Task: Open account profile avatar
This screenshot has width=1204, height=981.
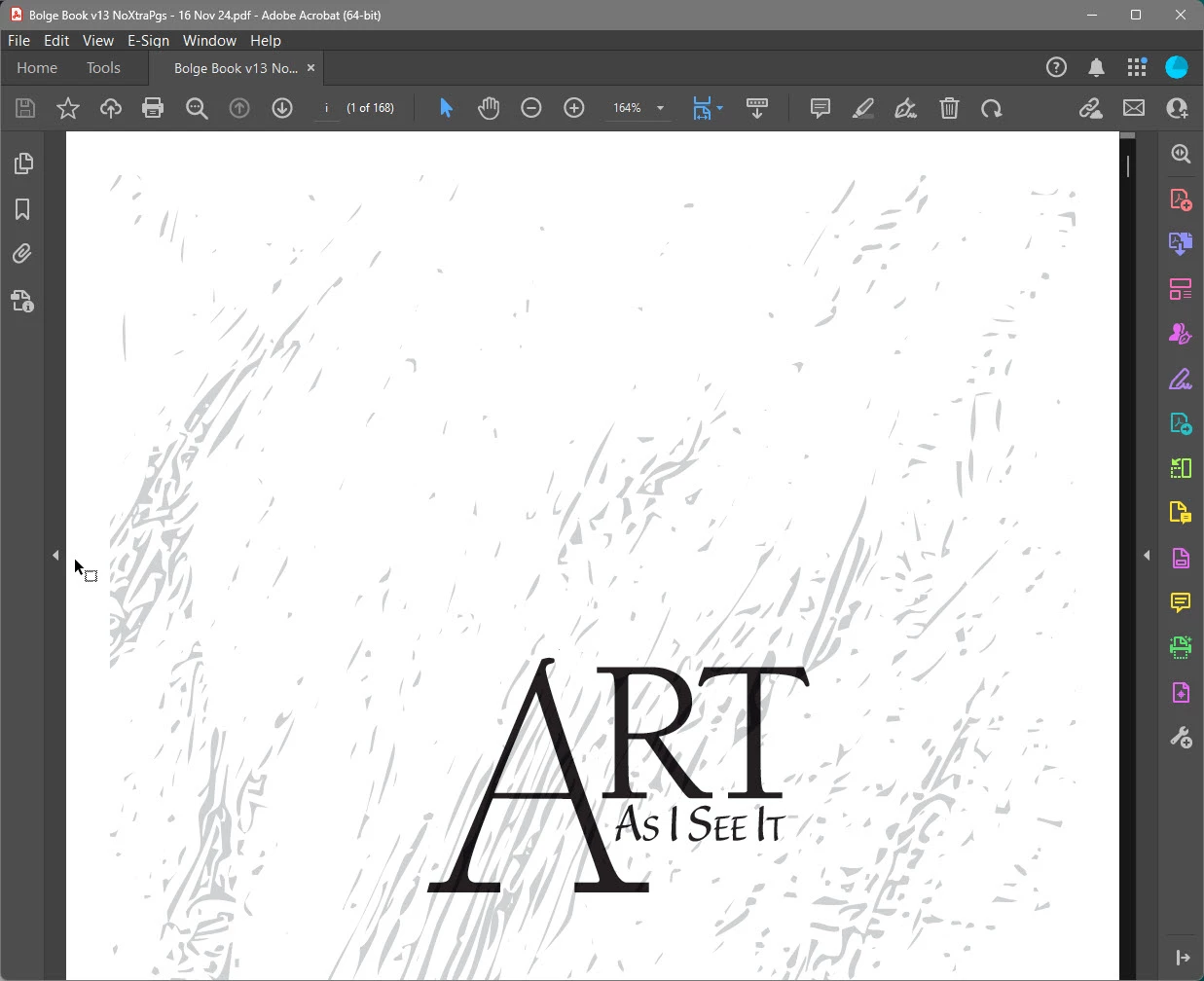Action: tap(1177, 67)
